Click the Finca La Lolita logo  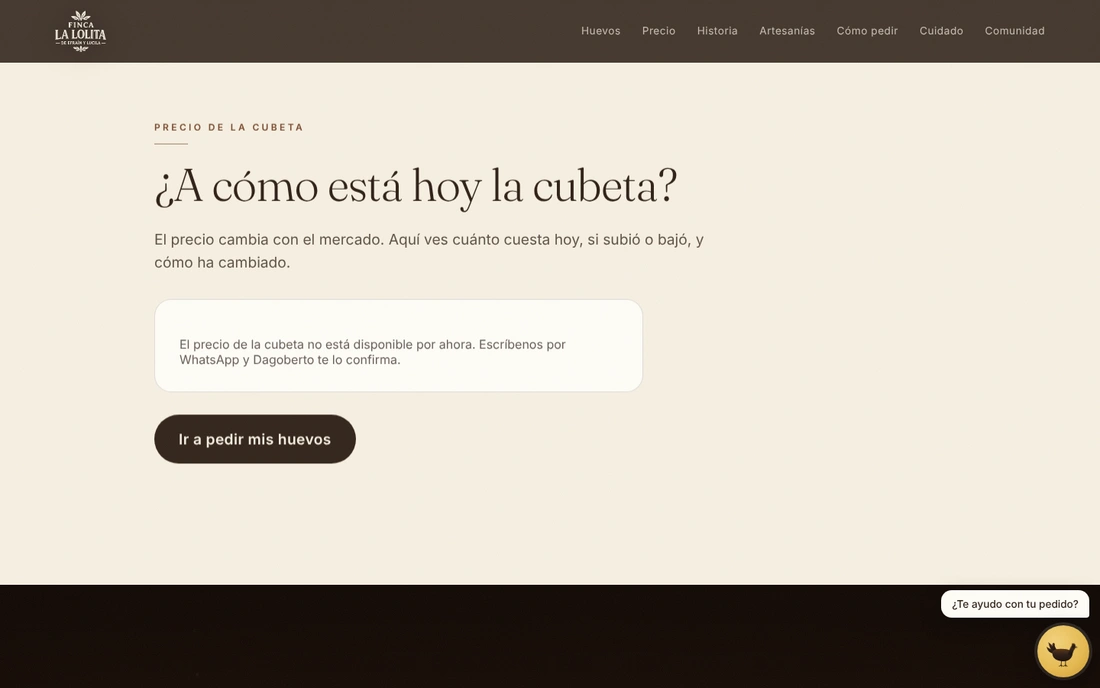pos(81,32)
